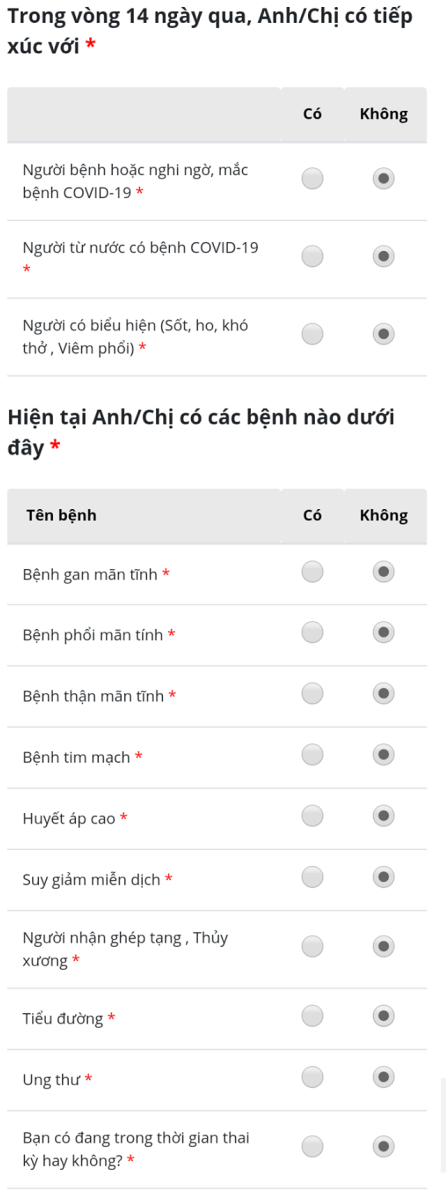The width and height of the screenshot is (446, 1200).
Task: Choose Không for thời gian thai kỳ question
Action: coord(383,1146)
